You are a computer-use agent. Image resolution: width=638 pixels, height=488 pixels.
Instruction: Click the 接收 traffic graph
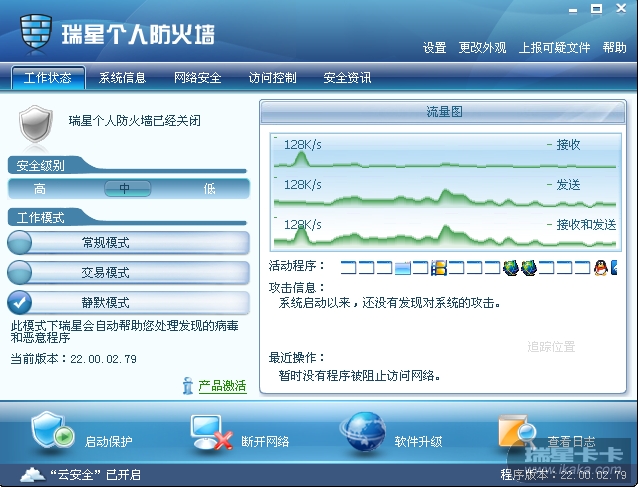click(445, 152)
